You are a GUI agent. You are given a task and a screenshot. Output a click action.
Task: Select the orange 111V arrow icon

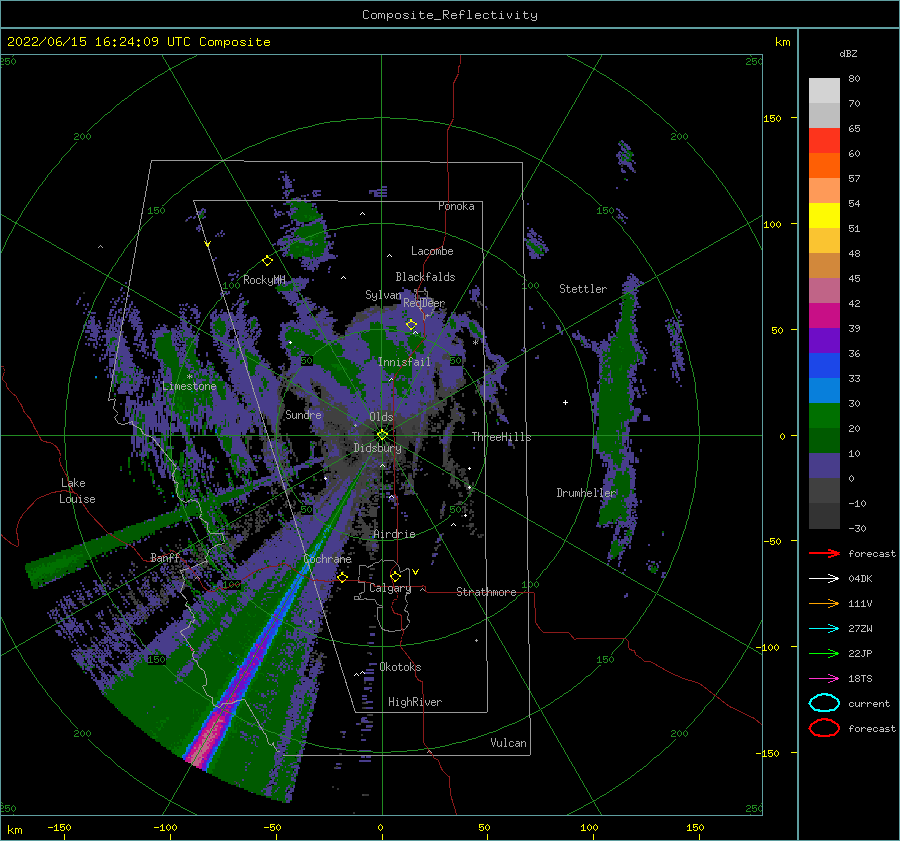click(824, 603)
